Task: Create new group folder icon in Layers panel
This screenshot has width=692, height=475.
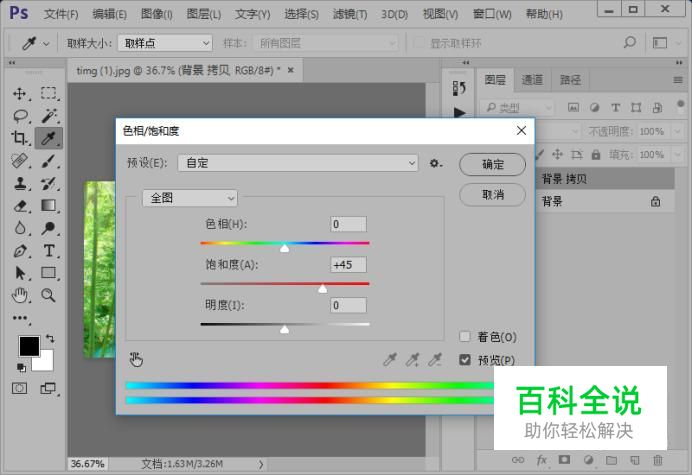Action: click(611, 460)
